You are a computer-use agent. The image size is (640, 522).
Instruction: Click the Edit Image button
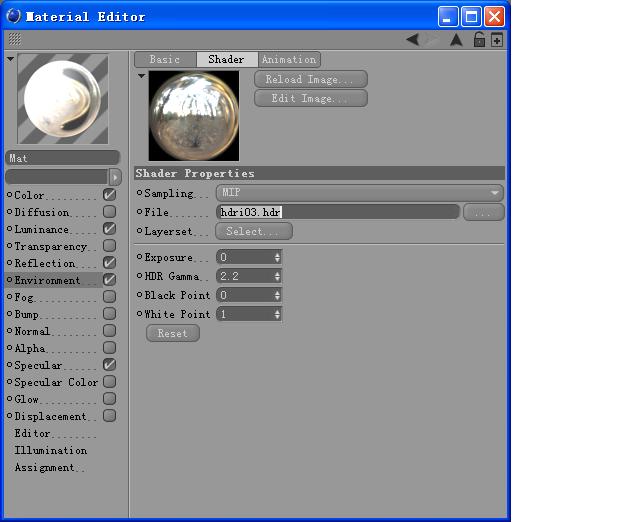pyautogui.click(x=311, y=98)
